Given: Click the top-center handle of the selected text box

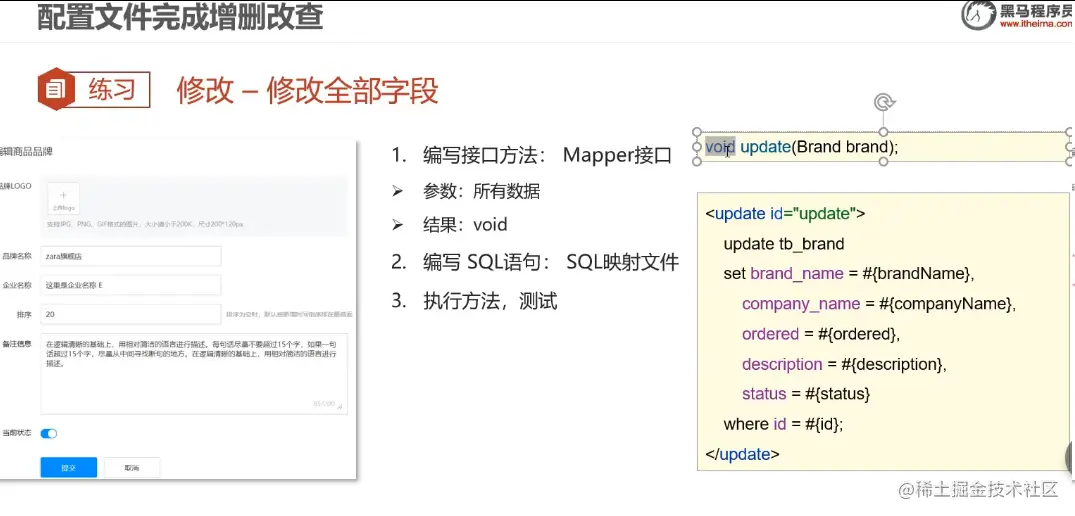Looking at the screenshot, I should pos(883,132).
